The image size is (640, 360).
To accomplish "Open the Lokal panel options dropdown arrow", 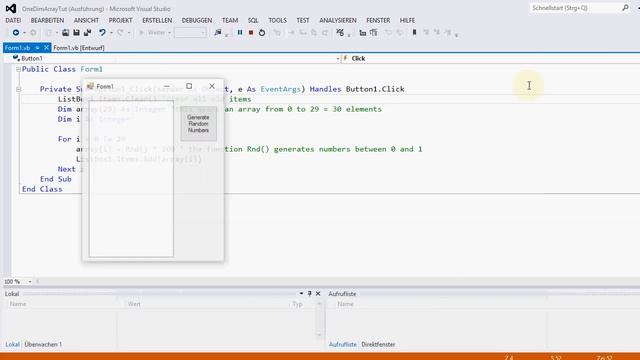I will [x=301, y=293].
